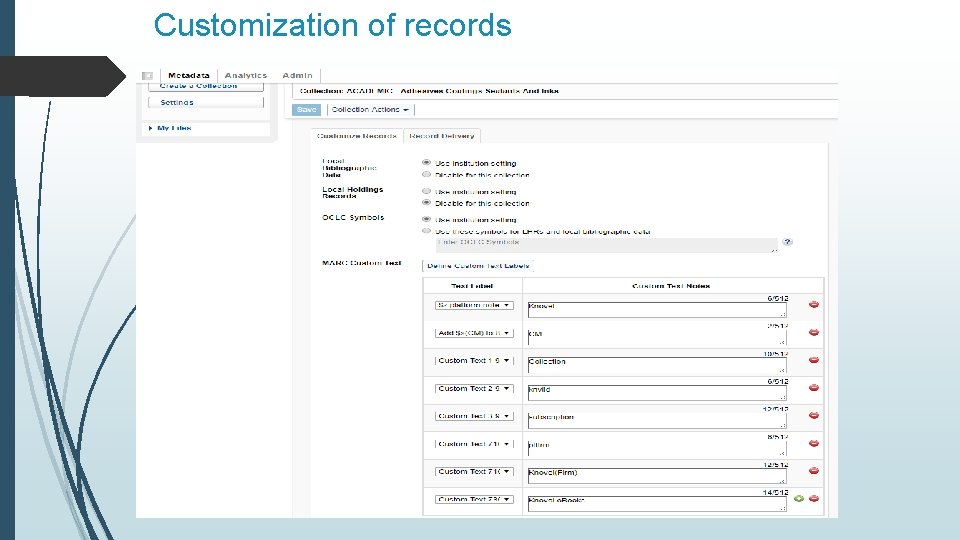This screenshot has width=960, height=540.
Task: Open the Customize Records tab
Action: [357, 136]
